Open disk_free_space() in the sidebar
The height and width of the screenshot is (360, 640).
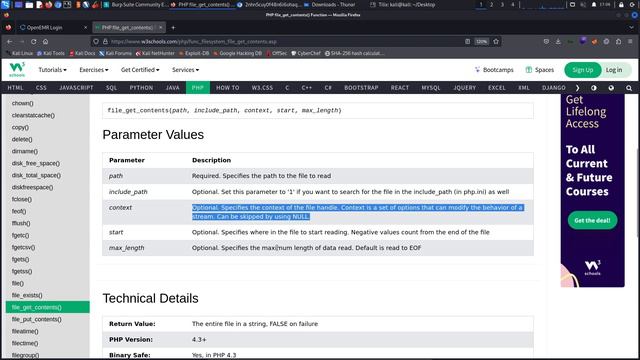[36, 163]
